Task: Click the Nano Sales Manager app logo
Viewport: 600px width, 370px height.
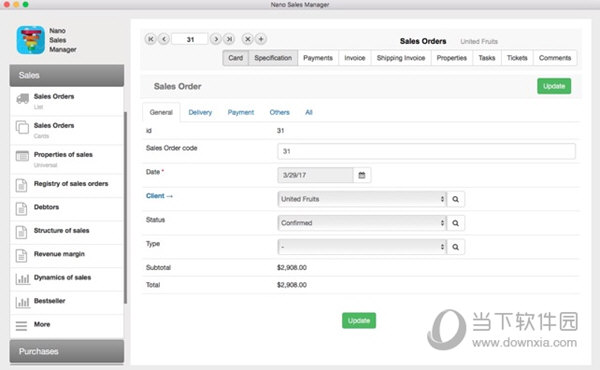Action: pos(31,40)
